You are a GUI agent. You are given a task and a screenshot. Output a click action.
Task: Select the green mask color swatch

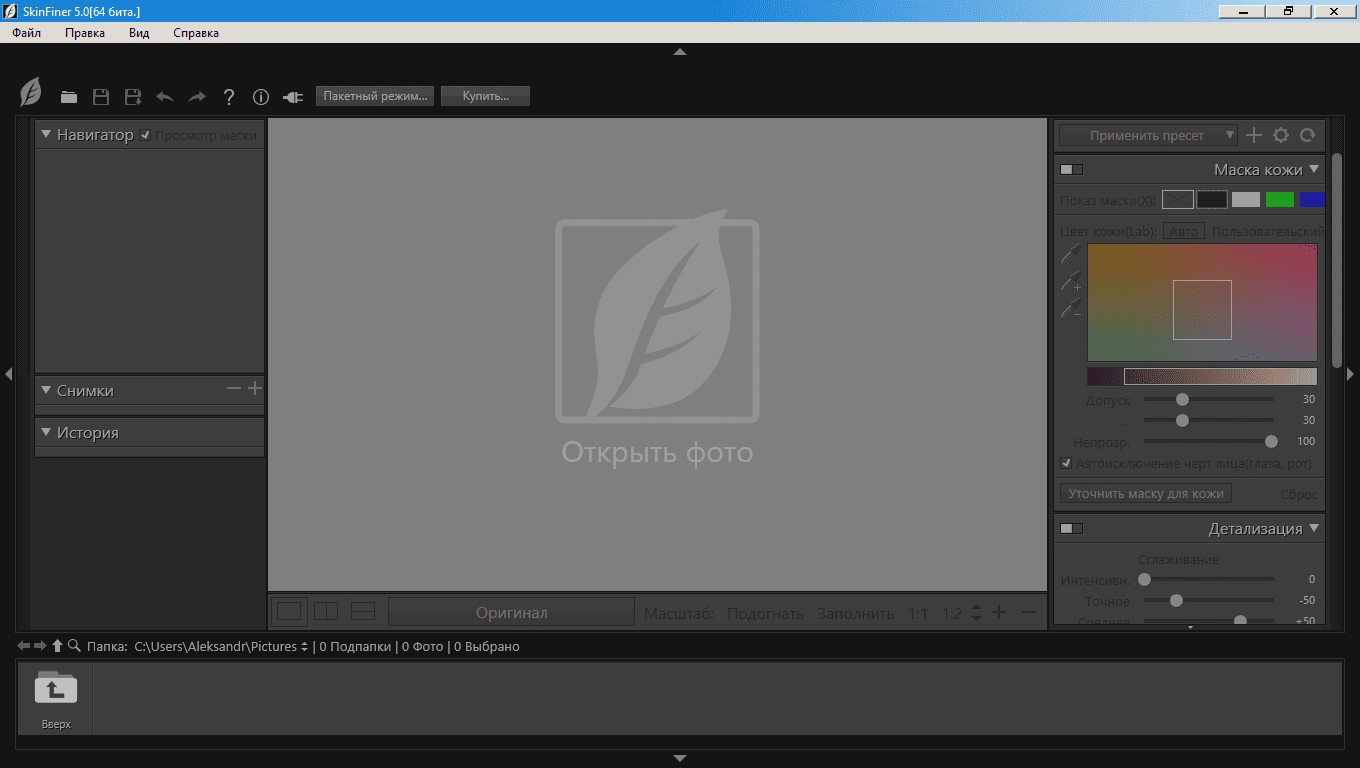1280,200
